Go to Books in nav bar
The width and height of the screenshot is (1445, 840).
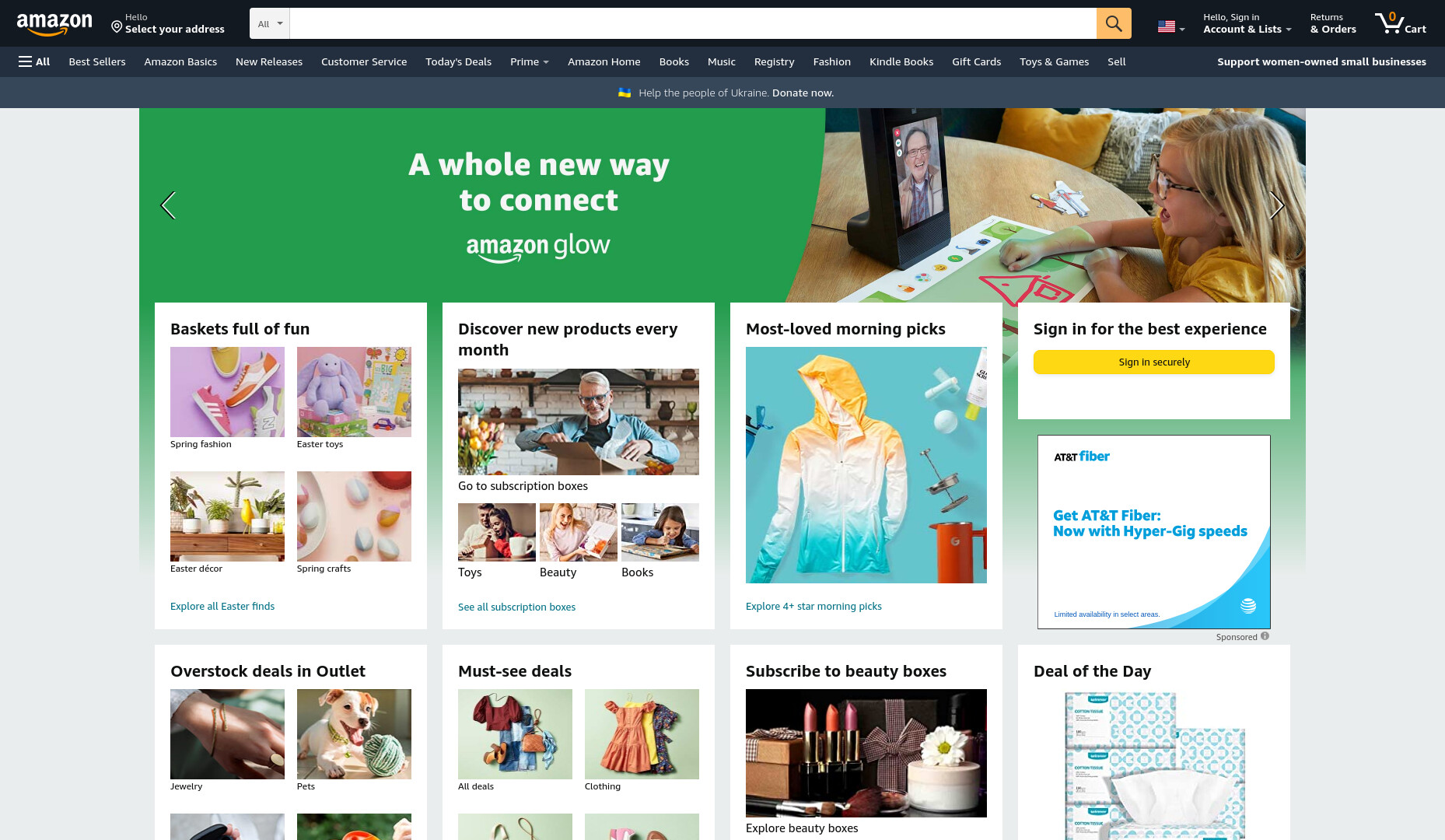coord(674,61)
